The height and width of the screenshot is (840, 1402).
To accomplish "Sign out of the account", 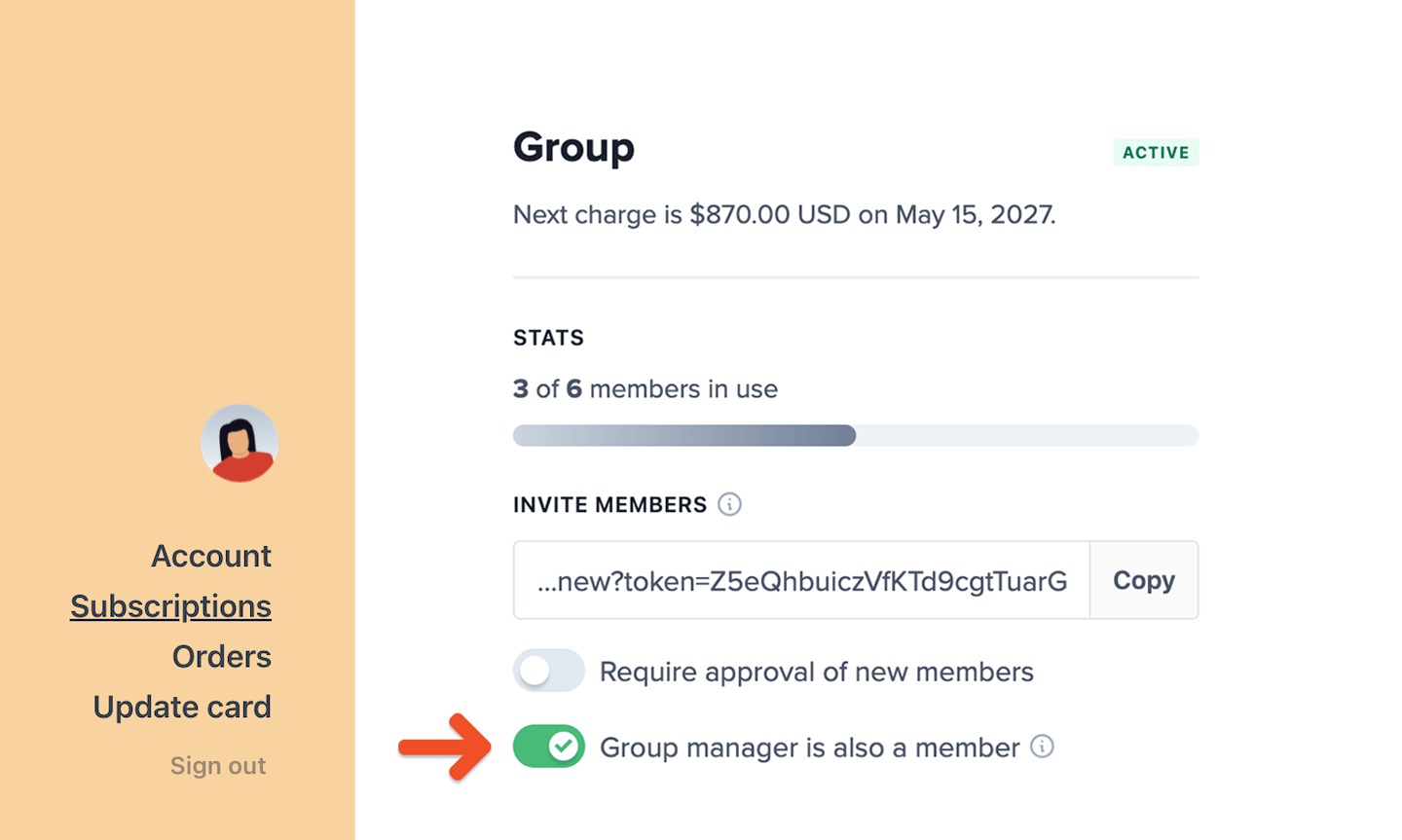I will tap(218, 766).
